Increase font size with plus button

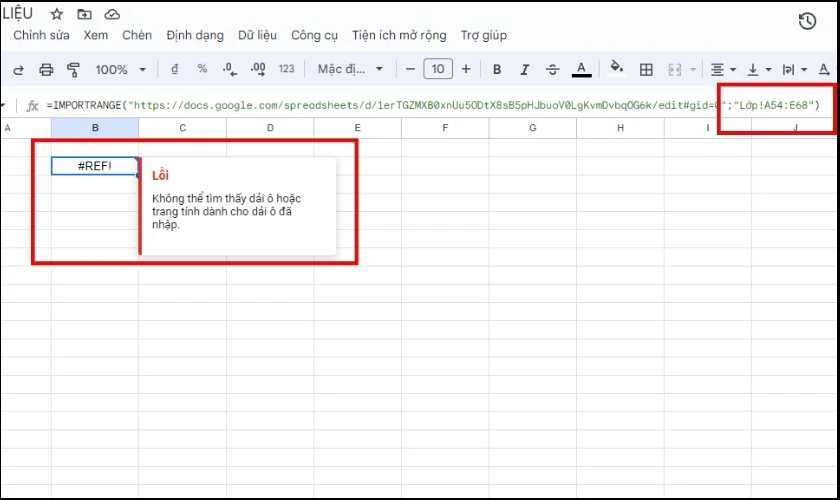pos(466,69)
